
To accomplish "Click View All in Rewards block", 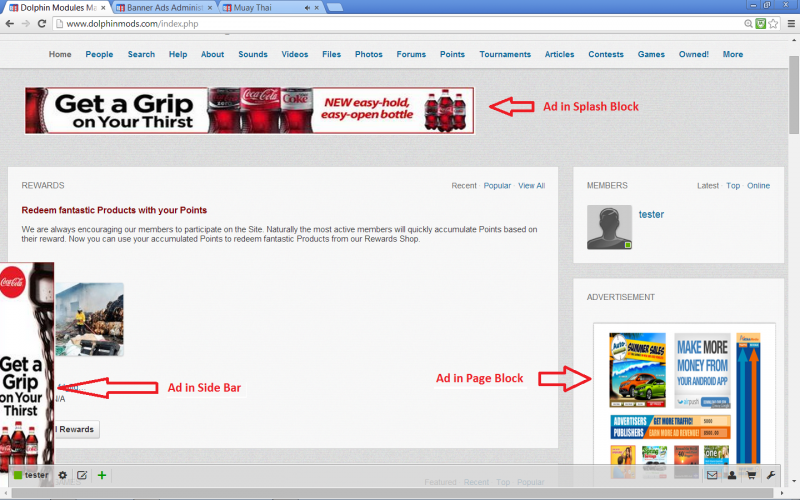I will tap(532, 186).
